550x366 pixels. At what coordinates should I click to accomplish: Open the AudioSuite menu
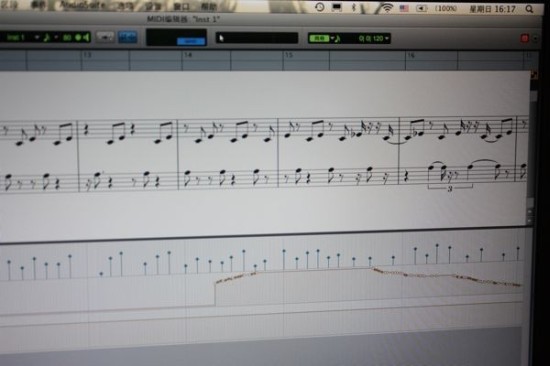click(x=82, y=5)
